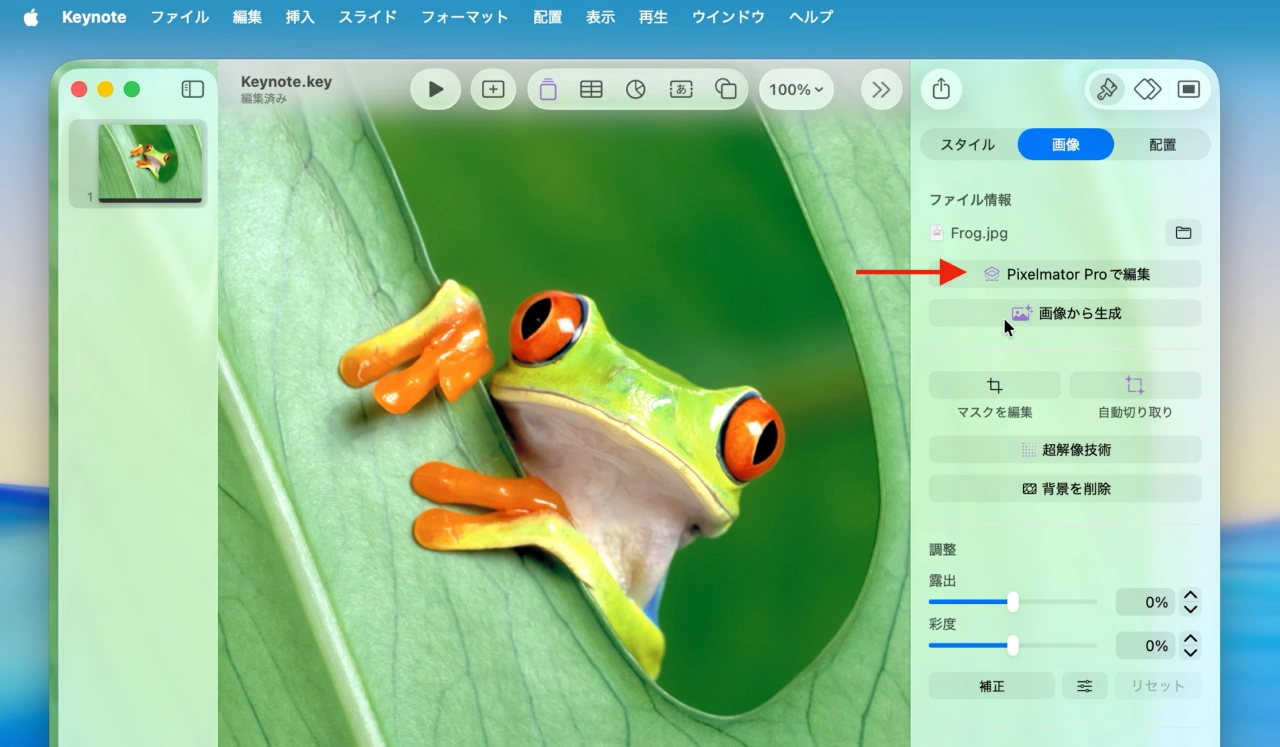Insert a text box
Viewport: 1280px width, 747px height.
tap(681, 89)
